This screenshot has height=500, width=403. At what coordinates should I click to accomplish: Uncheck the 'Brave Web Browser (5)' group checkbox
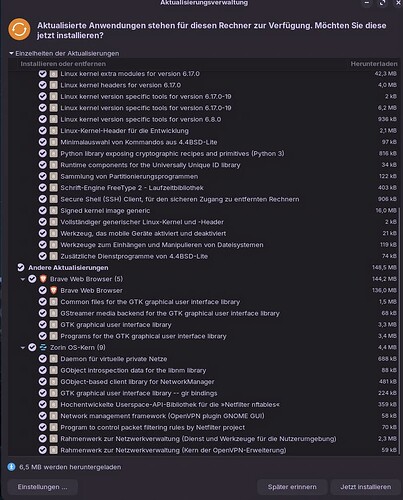(x=32, y=279)
